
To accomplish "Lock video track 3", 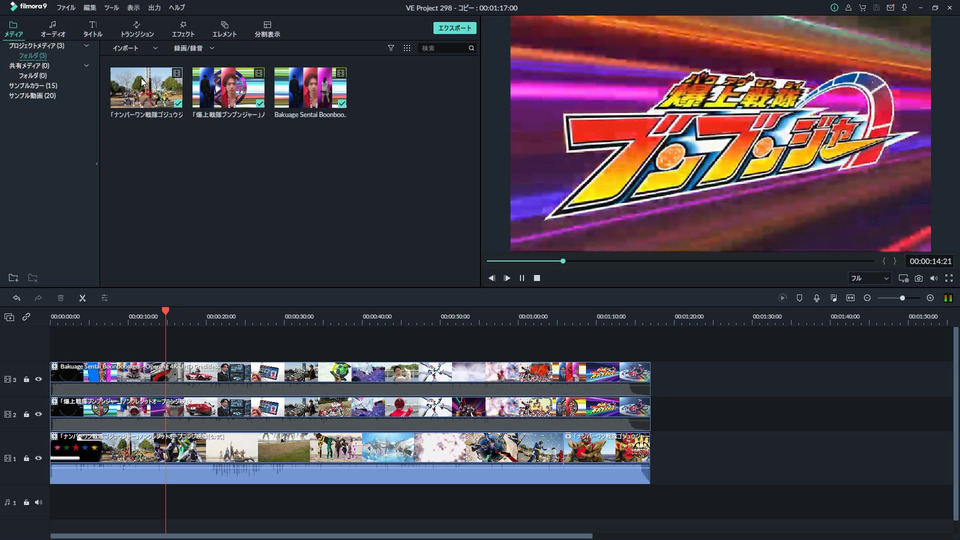I will pyautogui.click(x=26, y=380).
